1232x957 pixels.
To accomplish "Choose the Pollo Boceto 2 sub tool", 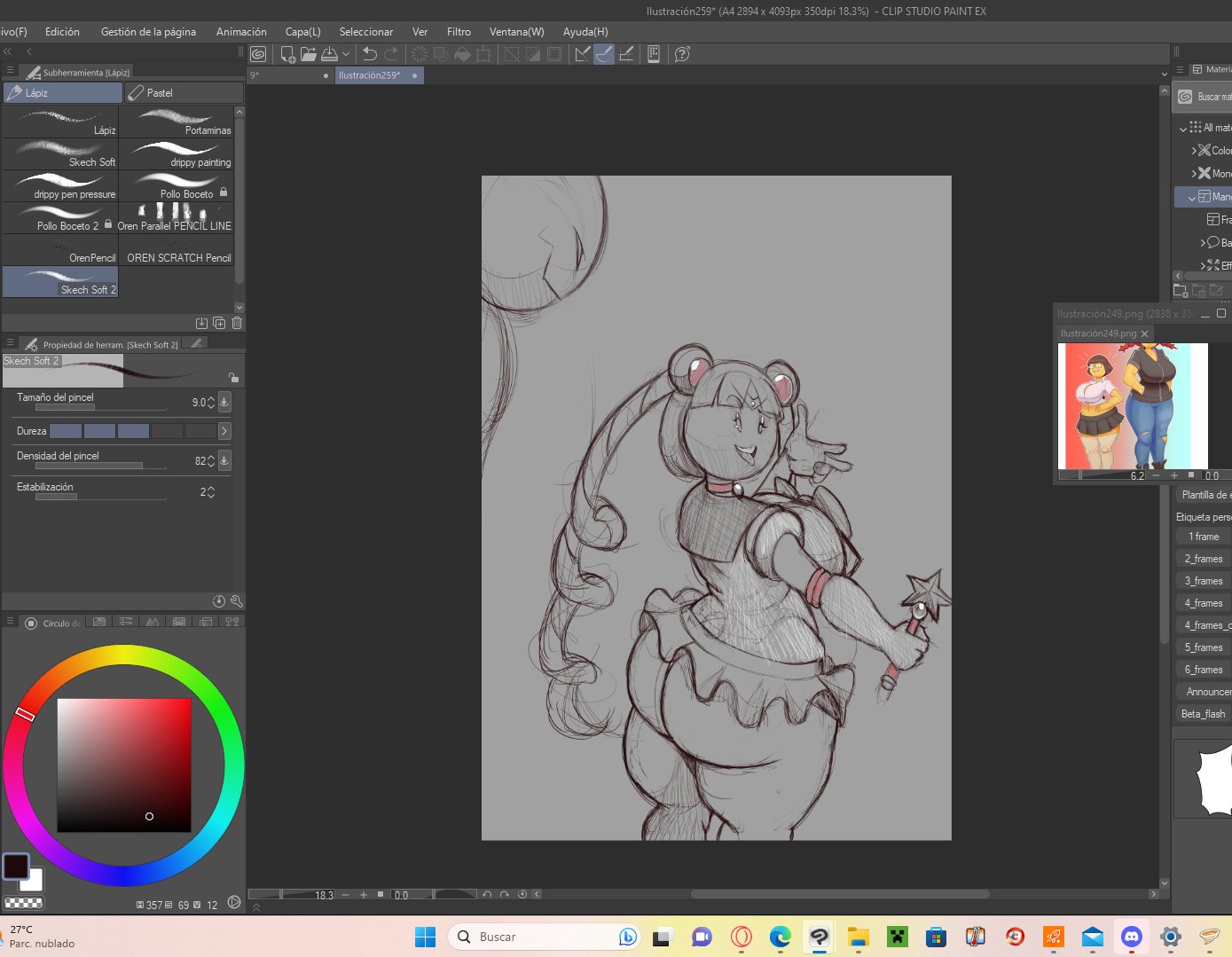I will (59, 218).
